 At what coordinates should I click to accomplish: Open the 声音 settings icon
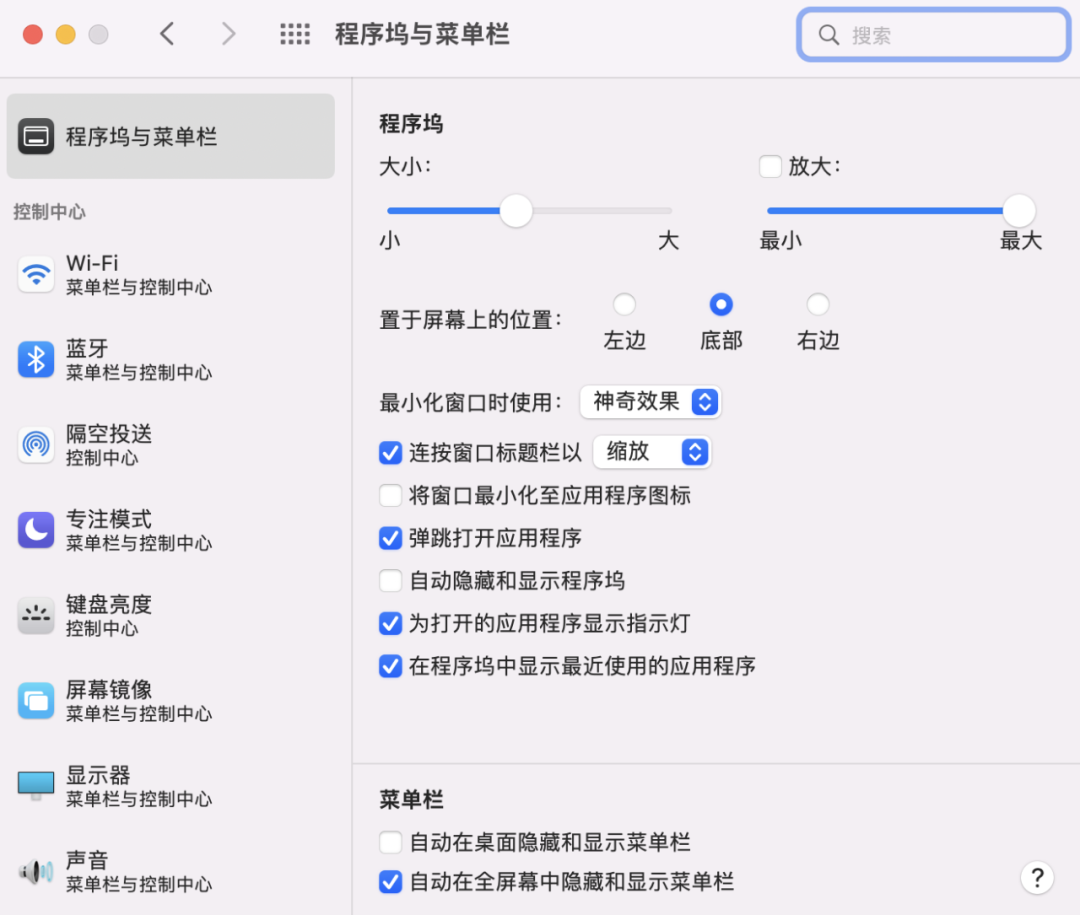[x=36, y=870]
